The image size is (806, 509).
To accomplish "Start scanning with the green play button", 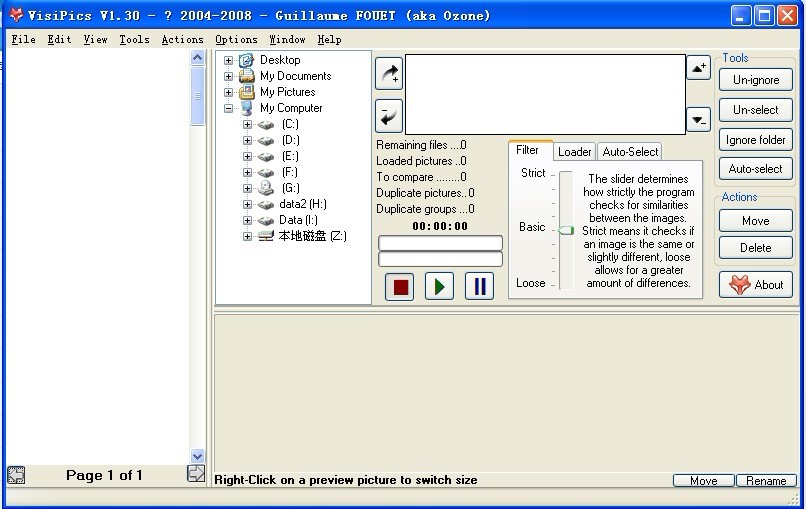I will click(439, 286).
